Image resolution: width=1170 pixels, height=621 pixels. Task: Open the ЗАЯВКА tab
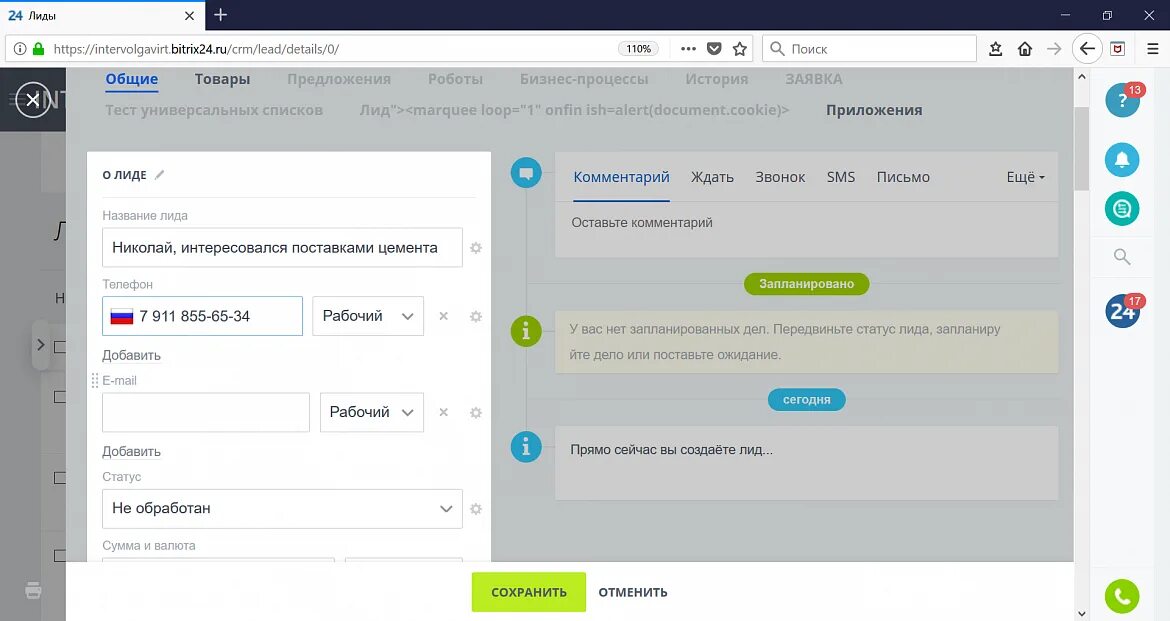pyautogui.click(x=813, y=79)
